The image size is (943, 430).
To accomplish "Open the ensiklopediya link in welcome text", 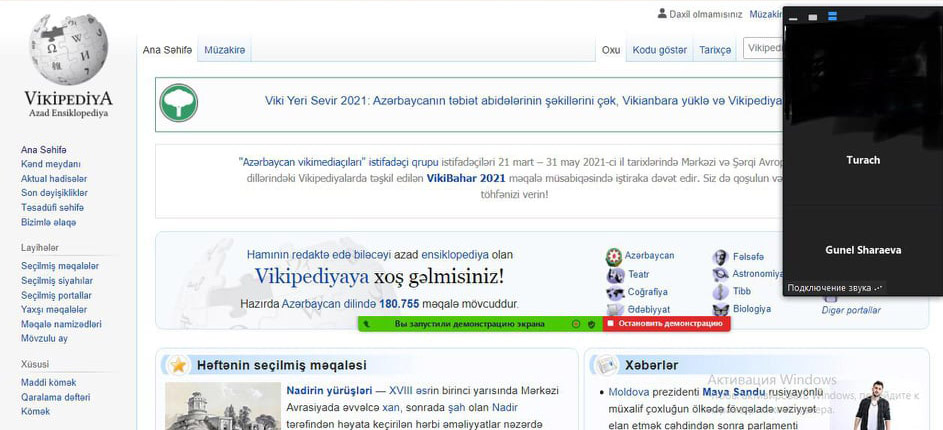I will coord(455,254).
